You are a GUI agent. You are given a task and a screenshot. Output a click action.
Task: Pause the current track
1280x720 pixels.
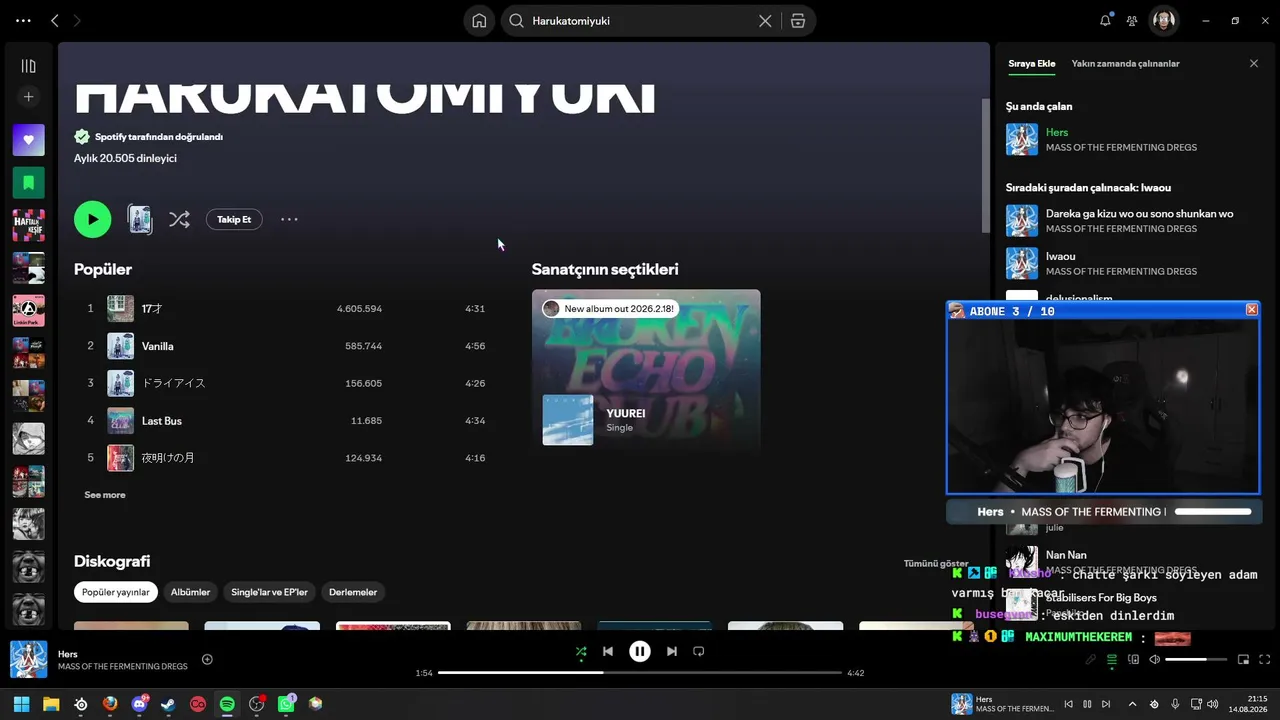coord(640,651)
